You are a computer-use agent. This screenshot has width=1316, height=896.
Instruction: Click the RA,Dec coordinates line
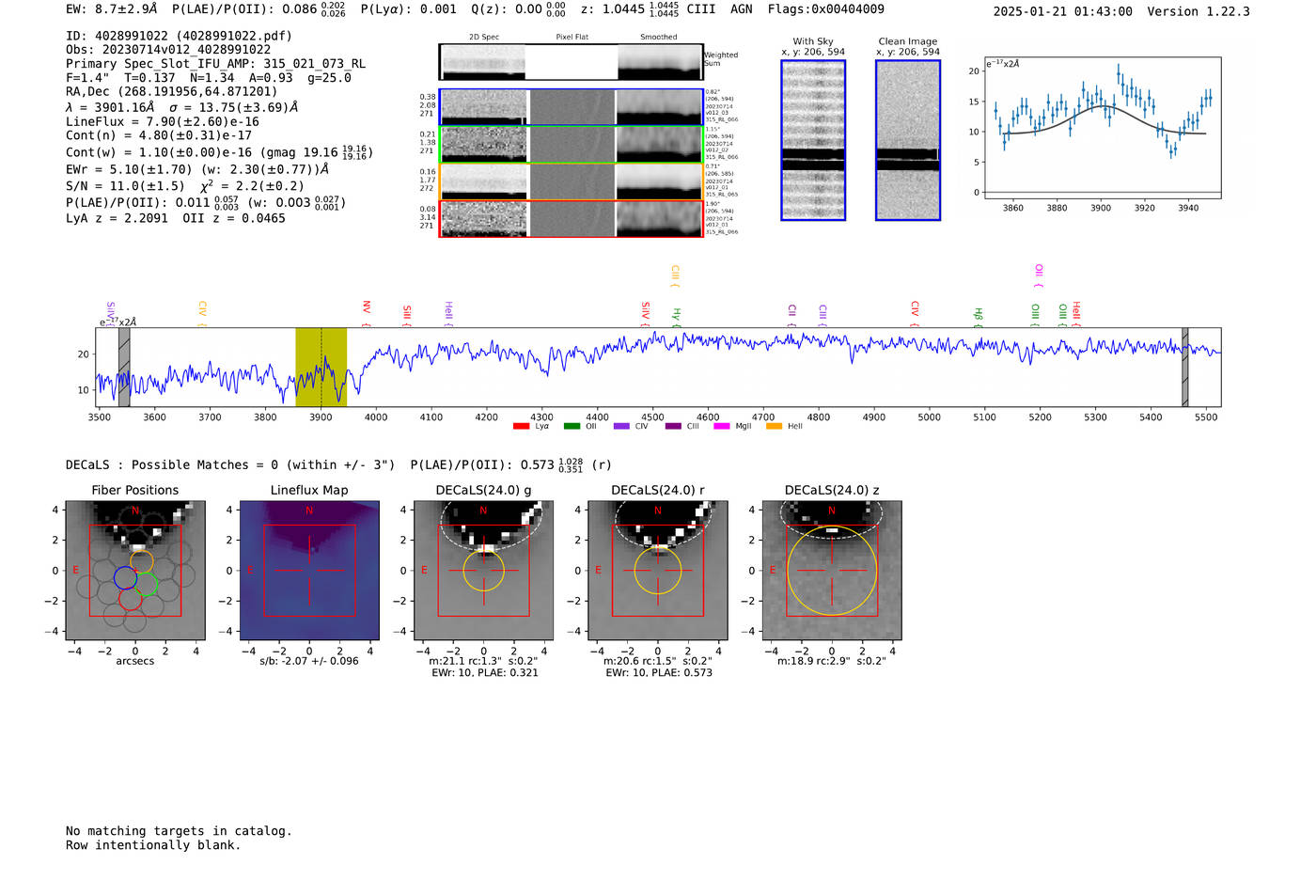coord(172,91)
